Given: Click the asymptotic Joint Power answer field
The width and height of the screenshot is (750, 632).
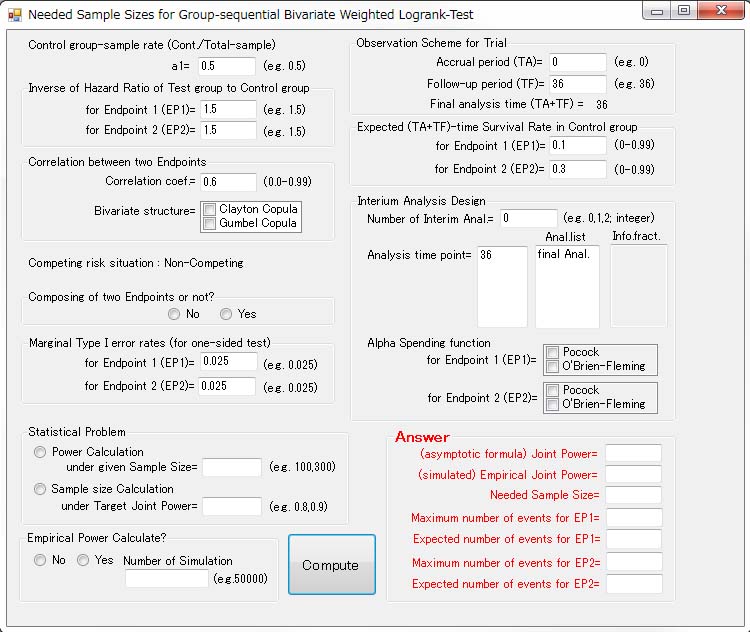Looking at the screenshot, I should click(634, 453).
